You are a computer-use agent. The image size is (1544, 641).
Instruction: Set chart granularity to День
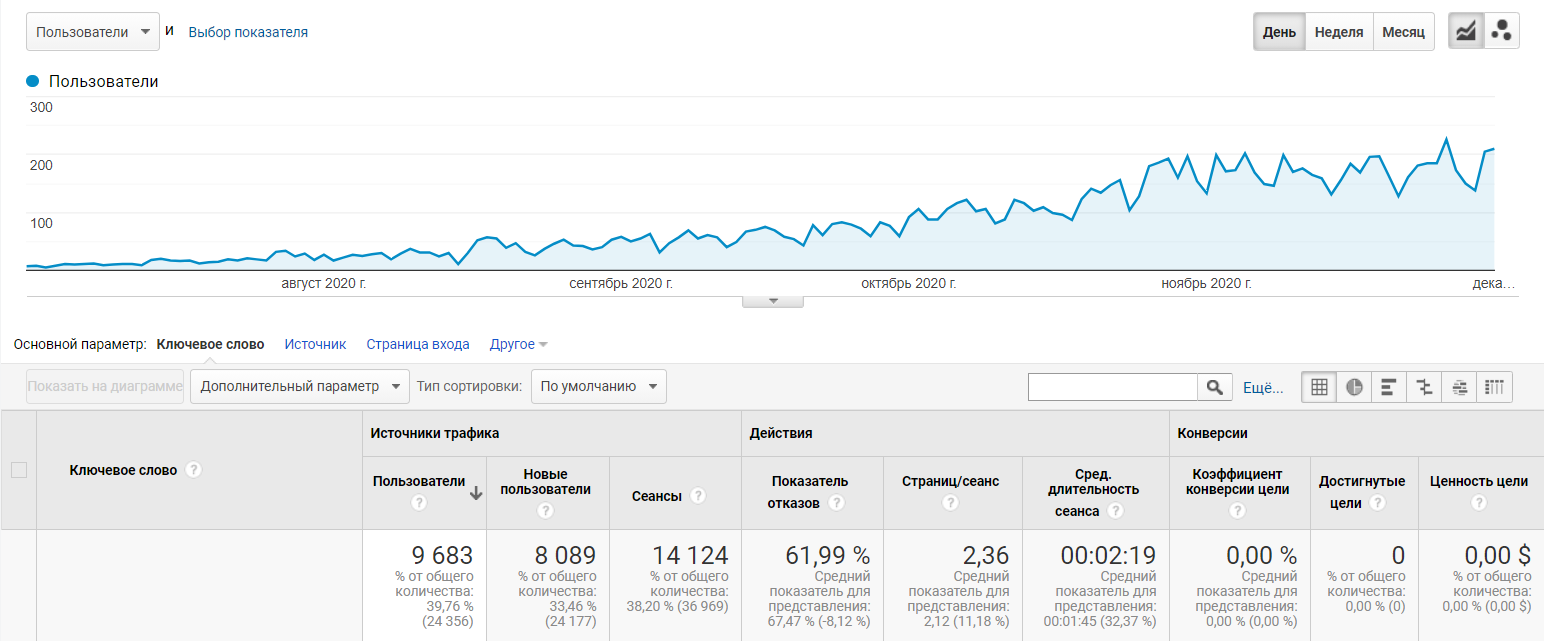pos(1279,32)
